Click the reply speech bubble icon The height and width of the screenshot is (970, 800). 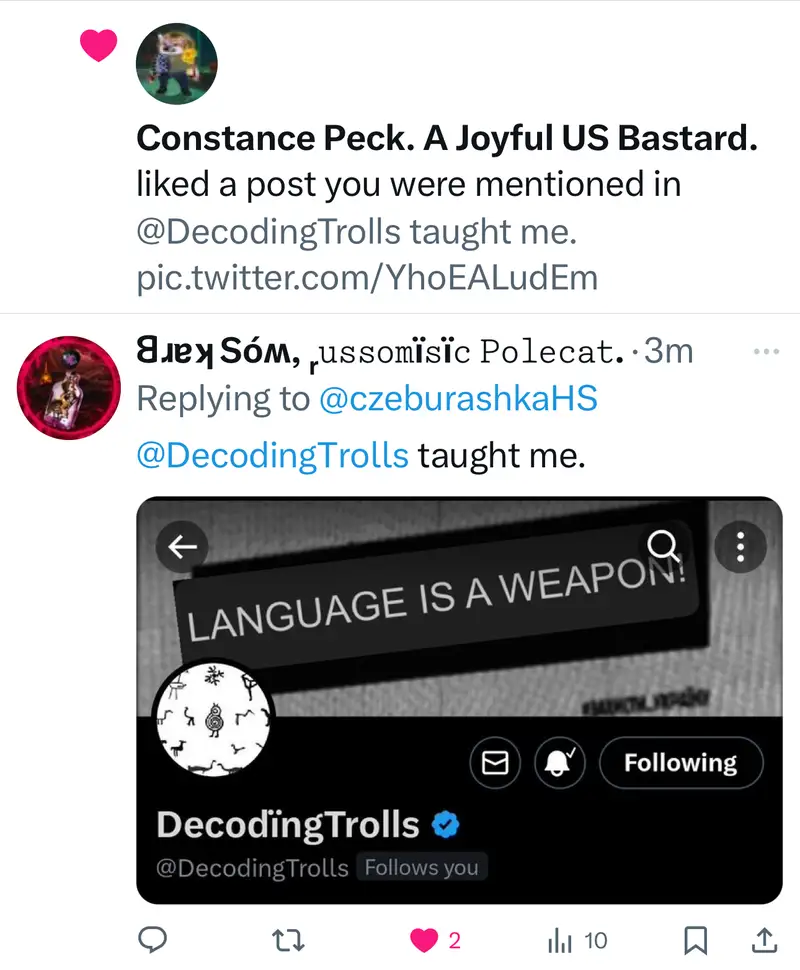click(x=151, y=939)
